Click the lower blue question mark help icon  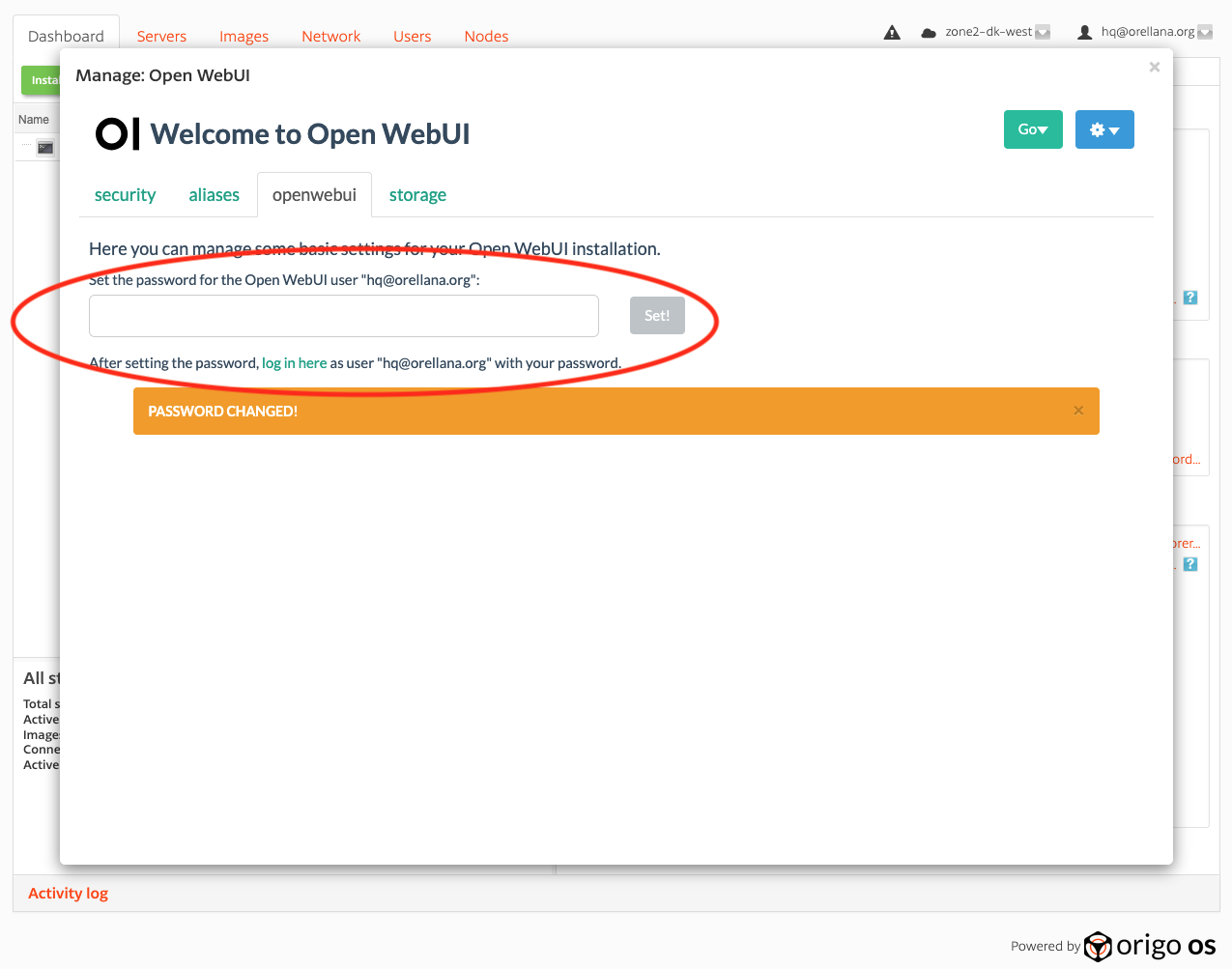click(1190, 564)
